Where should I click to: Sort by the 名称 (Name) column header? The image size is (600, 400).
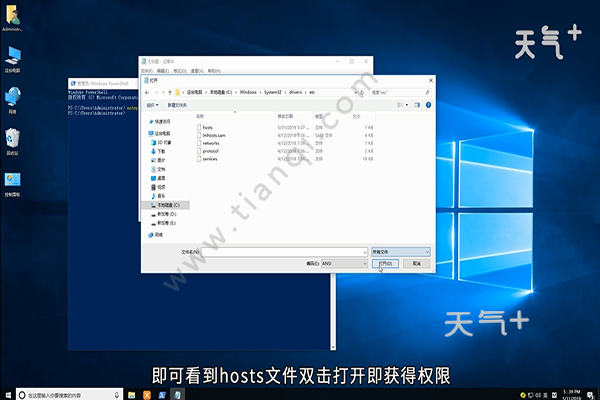[200, 116]
